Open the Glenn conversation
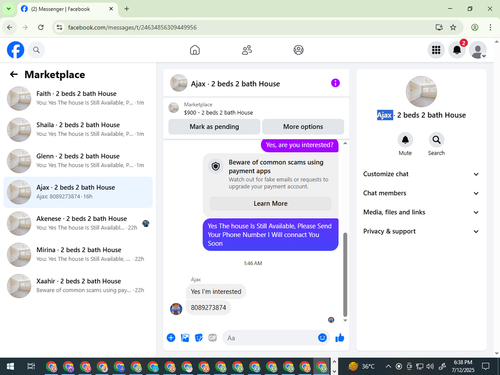Image resolution: width=500 pixels, height=375 pixels. pyautogui.click(x=78, y=161)
